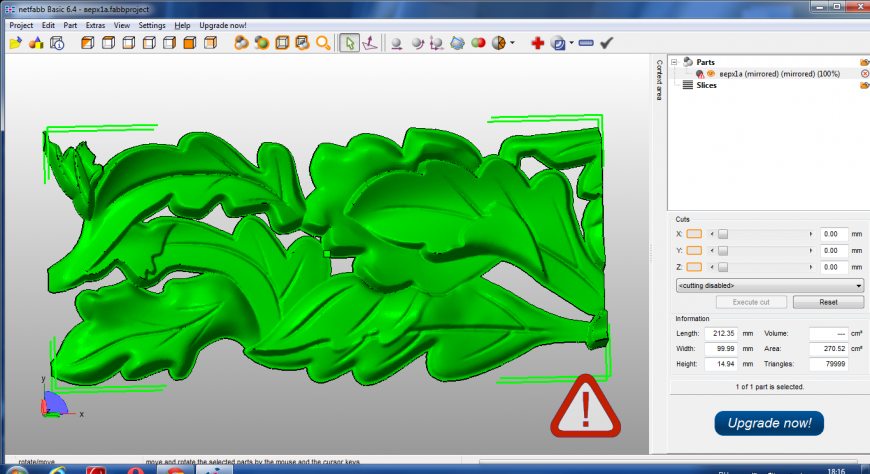Toggle the X cut plane box
Viewport: 870px width, 474px height.
[x=694, y=233]
